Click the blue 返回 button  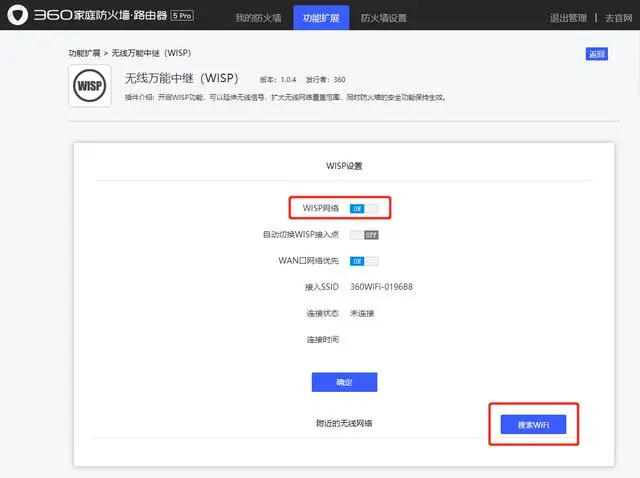click(596, 54)
